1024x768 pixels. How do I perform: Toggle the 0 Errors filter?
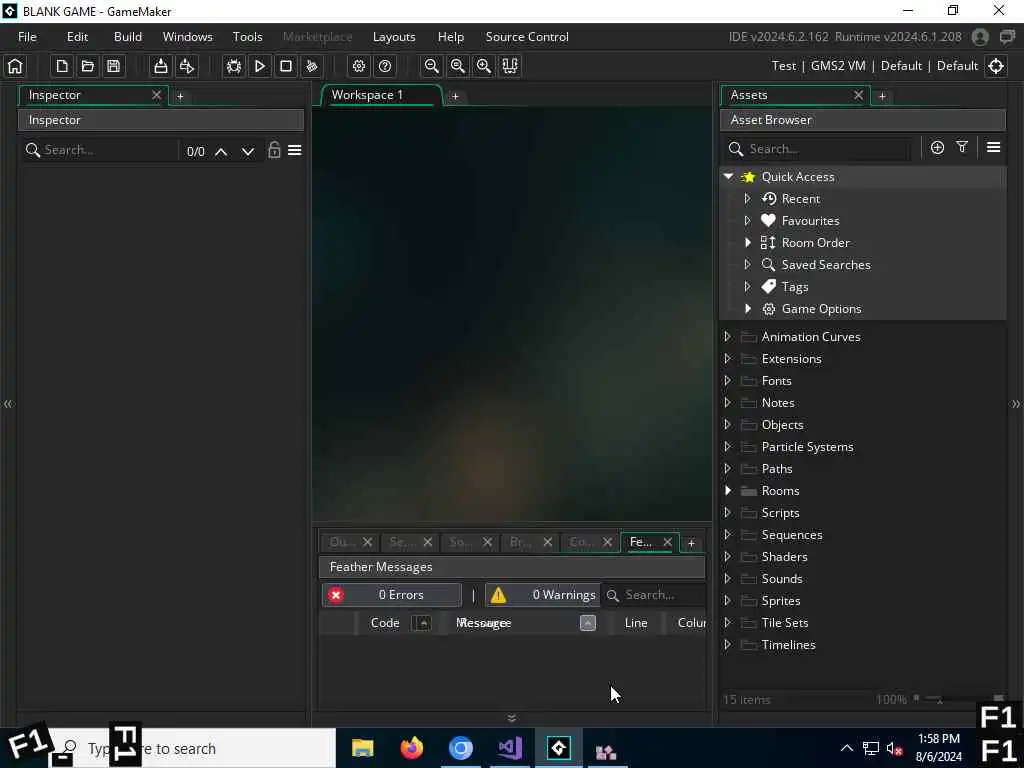click(x=392, y=595)
